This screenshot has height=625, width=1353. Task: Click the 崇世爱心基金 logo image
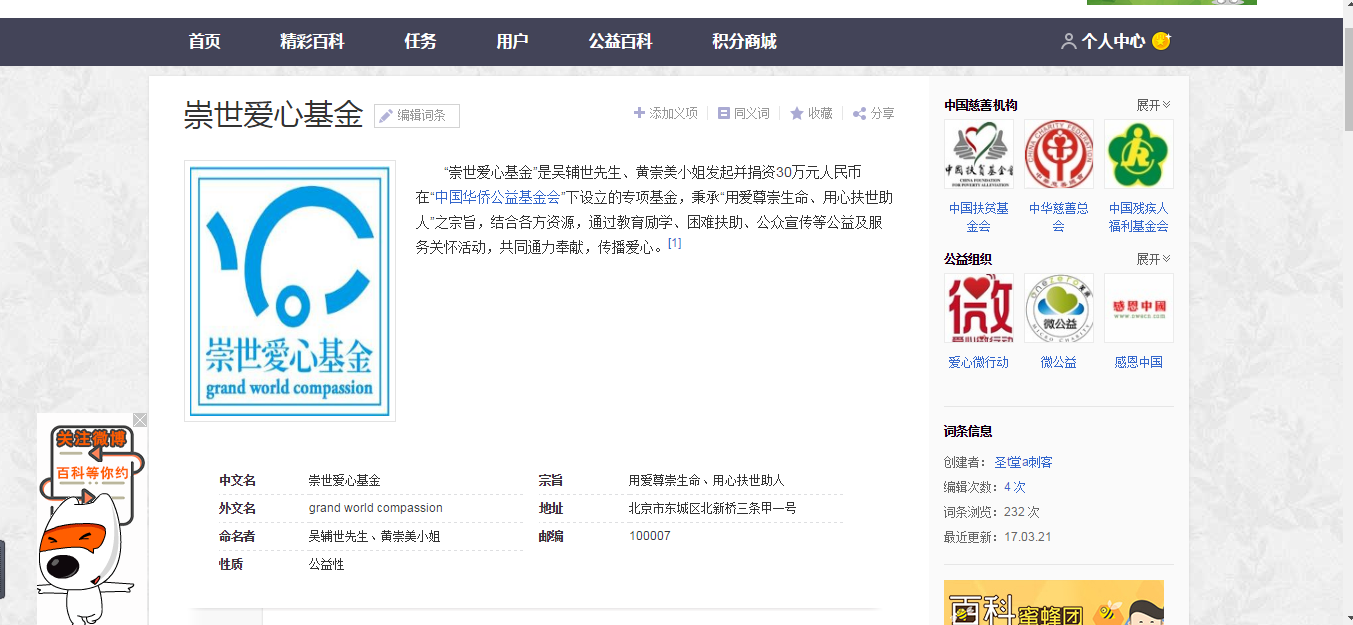290,290
